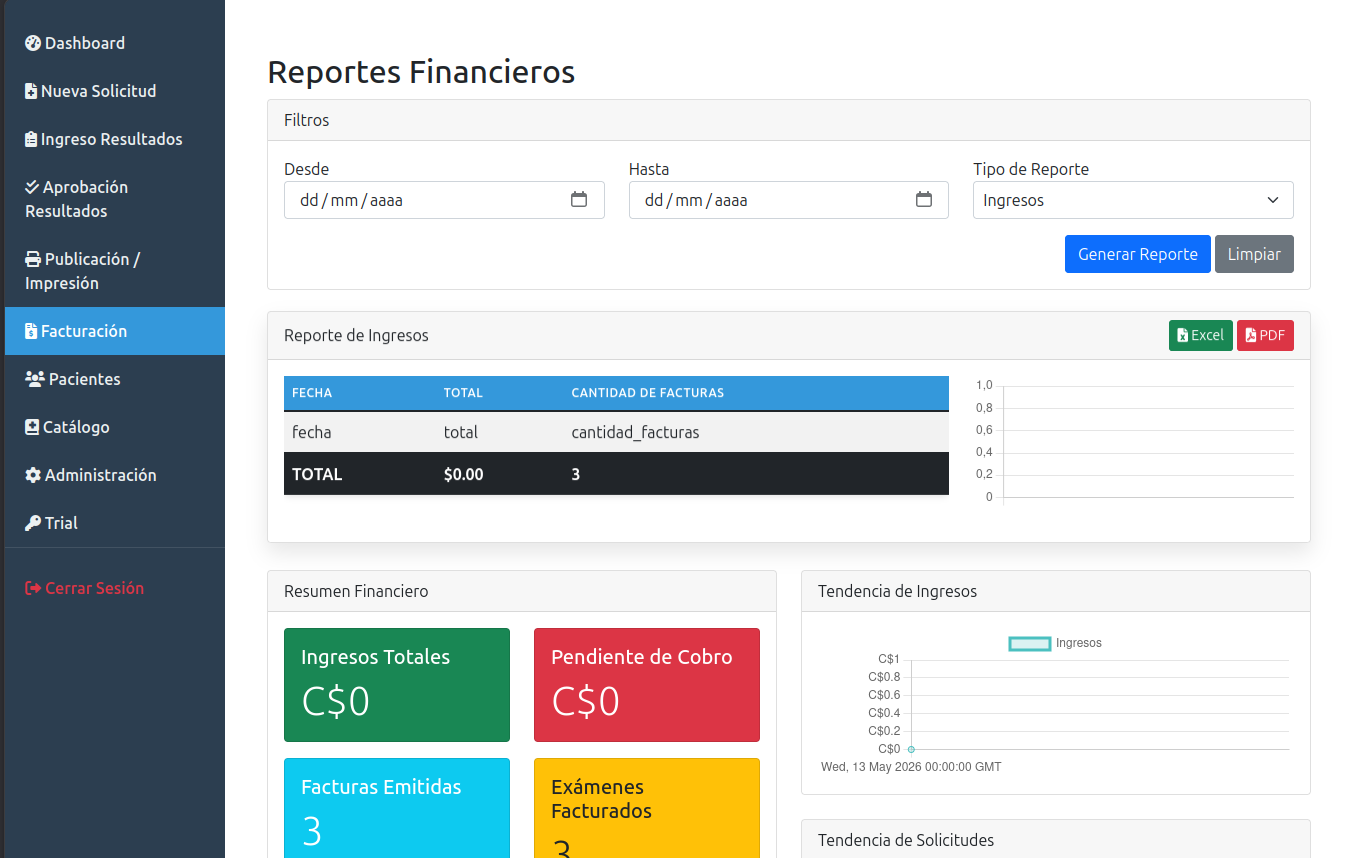This screenshot has height=858, width=1352.
Task: Expand the Tipo de Reporte dropdown
Action: click(x=1133, y=200)
